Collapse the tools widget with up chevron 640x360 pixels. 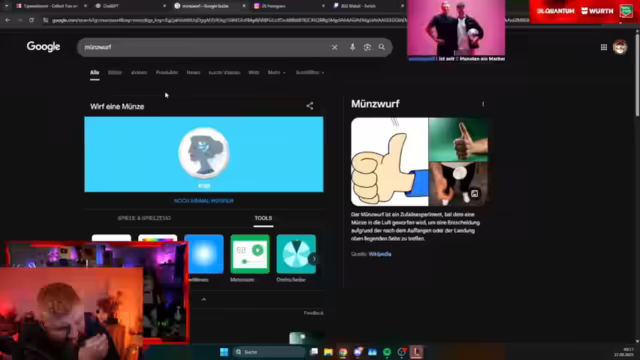(x=204, y=300)
